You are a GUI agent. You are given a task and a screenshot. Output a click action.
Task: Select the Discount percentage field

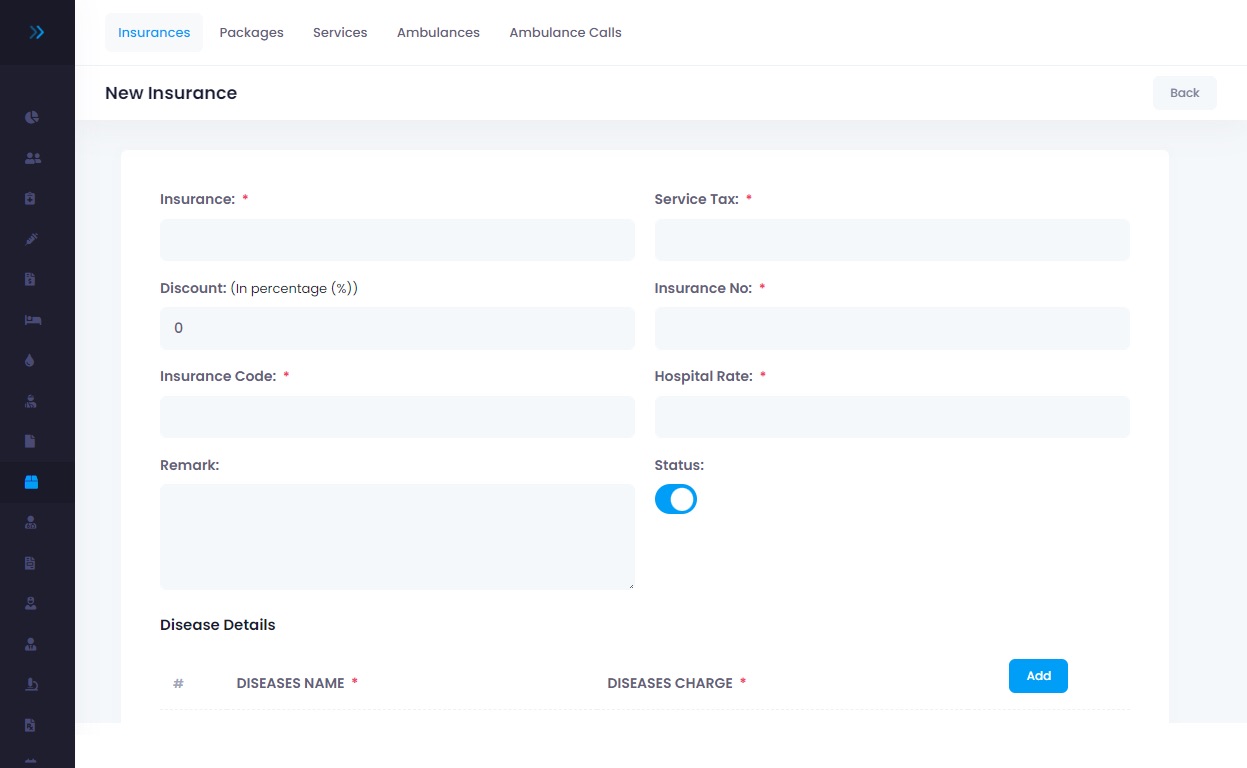(x=397, y=328)
